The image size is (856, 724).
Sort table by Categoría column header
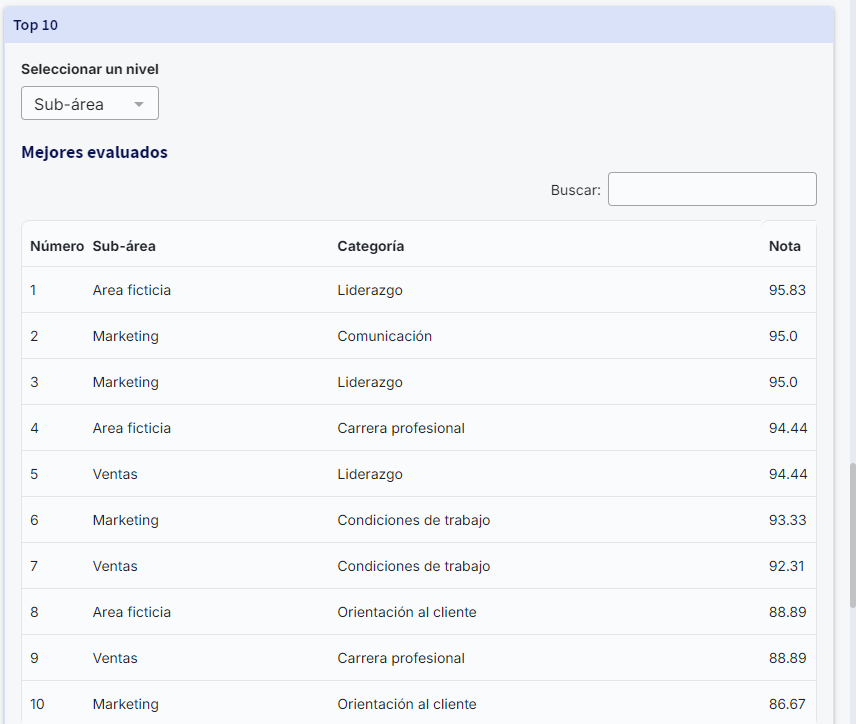coord(370,246)
